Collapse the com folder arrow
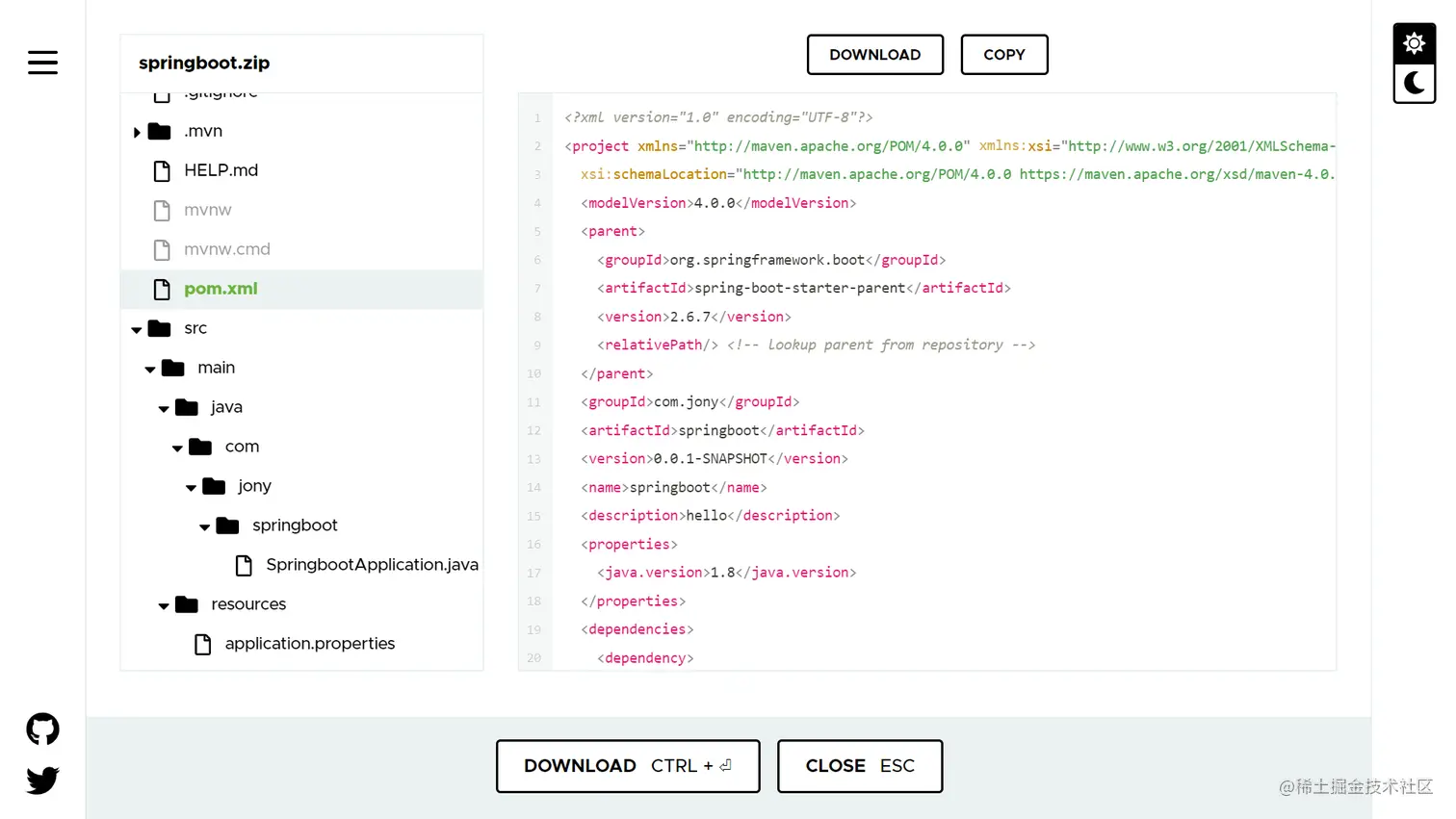 (x=177, y=448)
